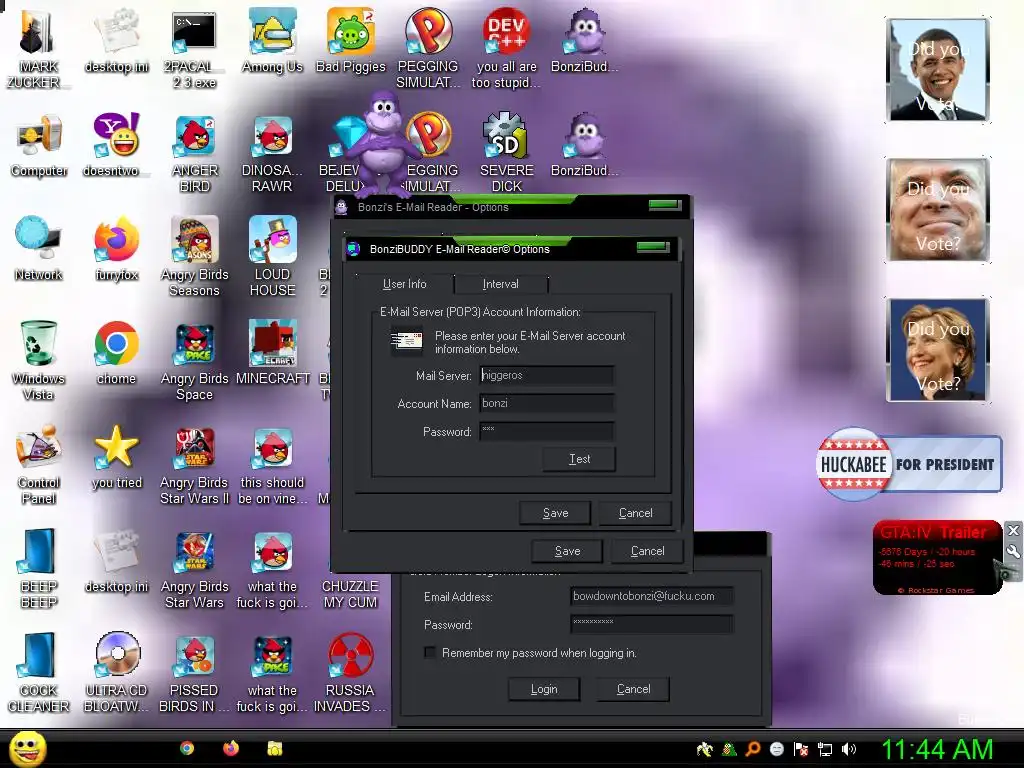Open GTA:IV gadget wrench options
Image resolution: width=1024 pixels, height=768 pixels.
[x=1013, y=551]
